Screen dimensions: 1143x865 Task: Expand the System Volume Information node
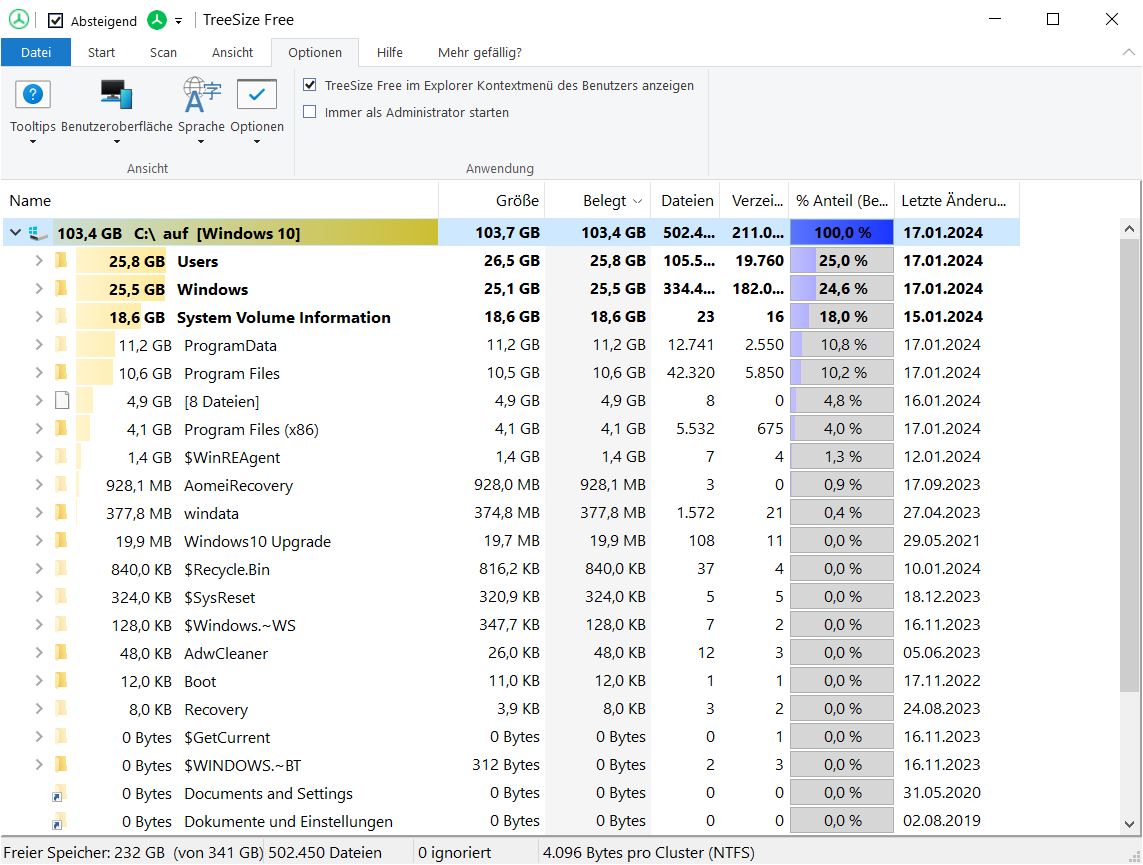pyautogui.click(x=39, y=316)
